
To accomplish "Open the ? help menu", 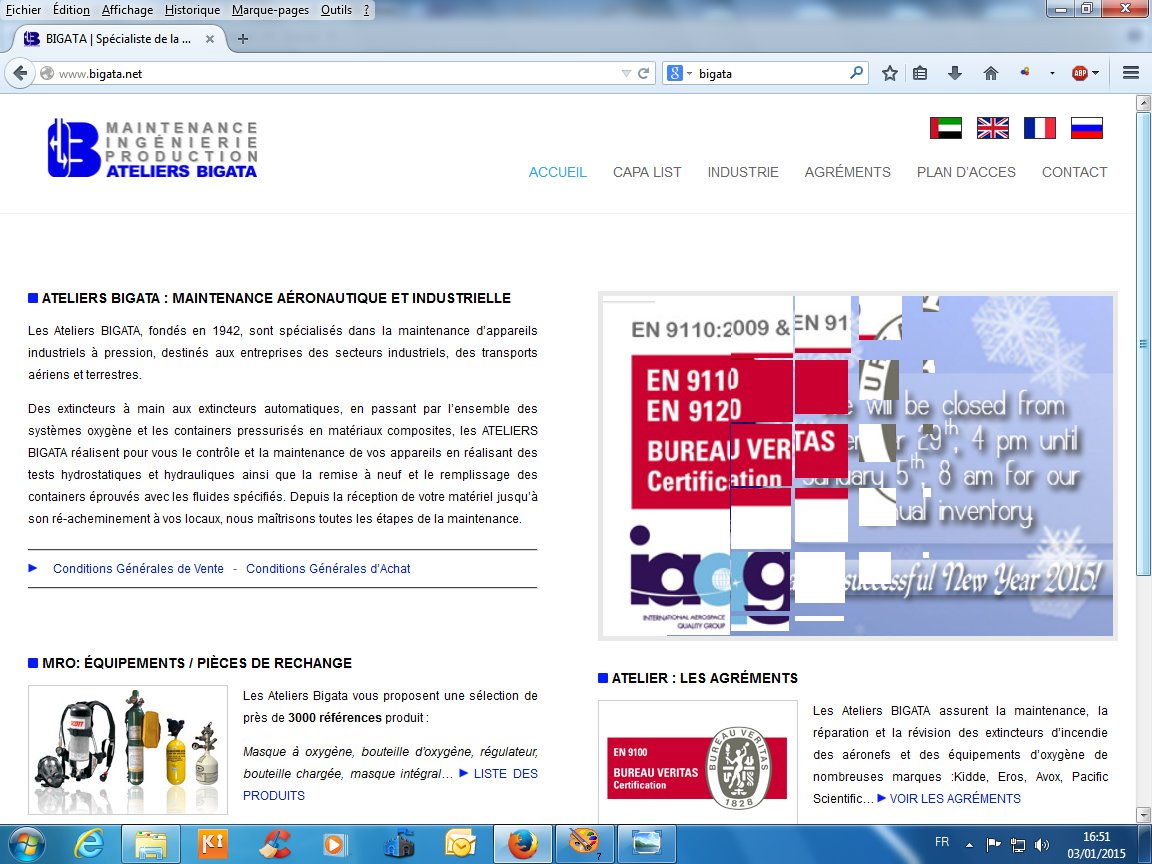I will 367,10.
